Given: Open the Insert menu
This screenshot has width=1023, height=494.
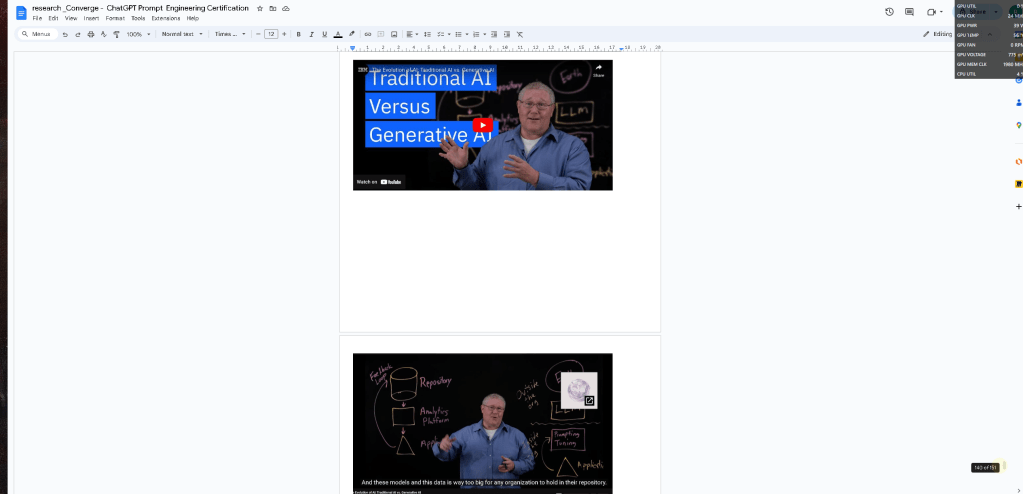Looking at the screenshot, I should click(91, 18).
